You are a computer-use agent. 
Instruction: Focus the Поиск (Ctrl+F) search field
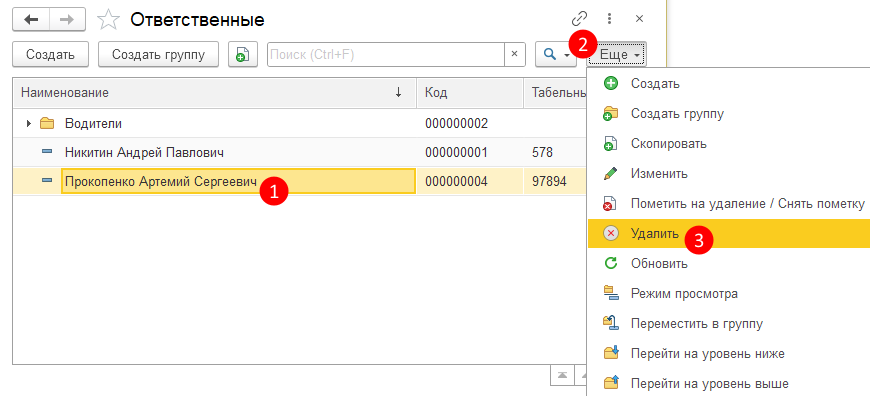tap(386, 54)
